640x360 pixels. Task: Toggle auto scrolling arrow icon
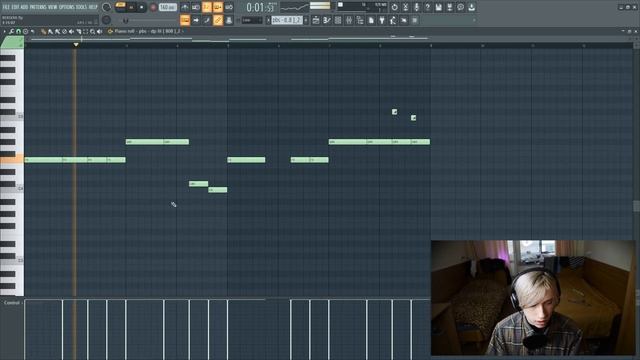click(196, 20)
